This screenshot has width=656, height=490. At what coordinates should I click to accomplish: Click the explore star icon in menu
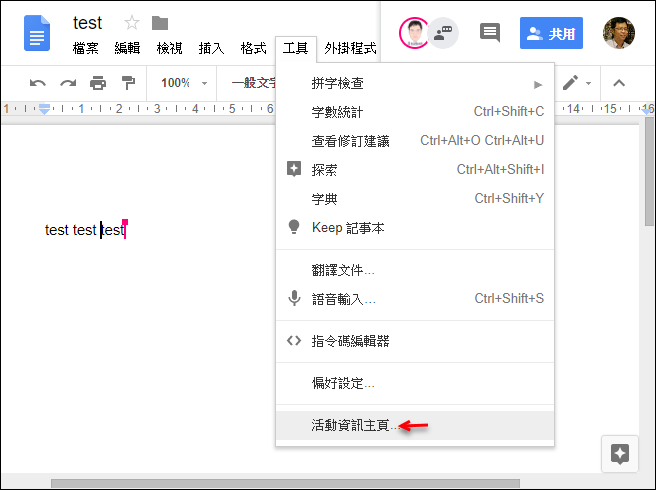pos(294,169)
